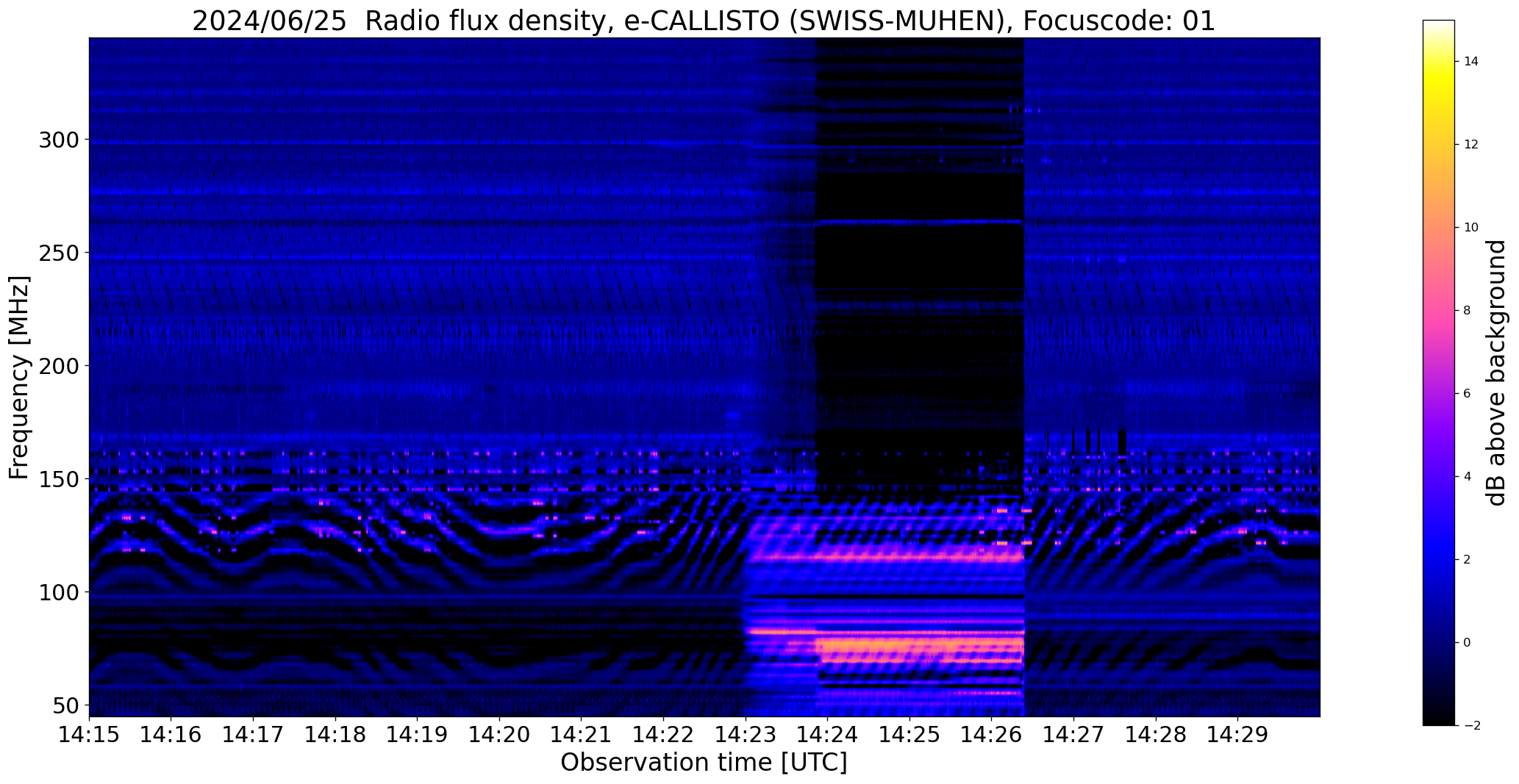Click the colorbar tick label 4
This screenshot has width=1519, height=784.
pyautogui.click(x=1468, y=477)
